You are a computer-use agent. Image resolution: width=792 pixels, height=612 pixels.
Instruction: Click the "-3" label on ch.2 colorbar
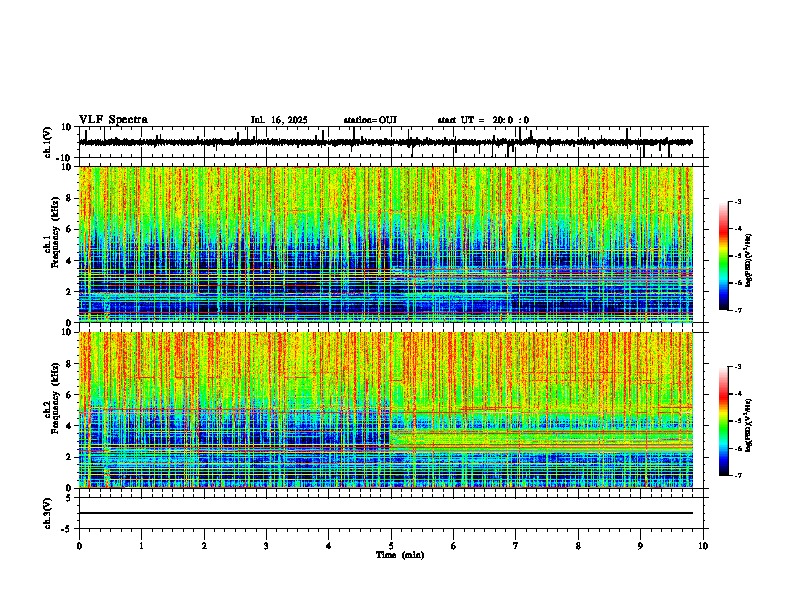737,367
